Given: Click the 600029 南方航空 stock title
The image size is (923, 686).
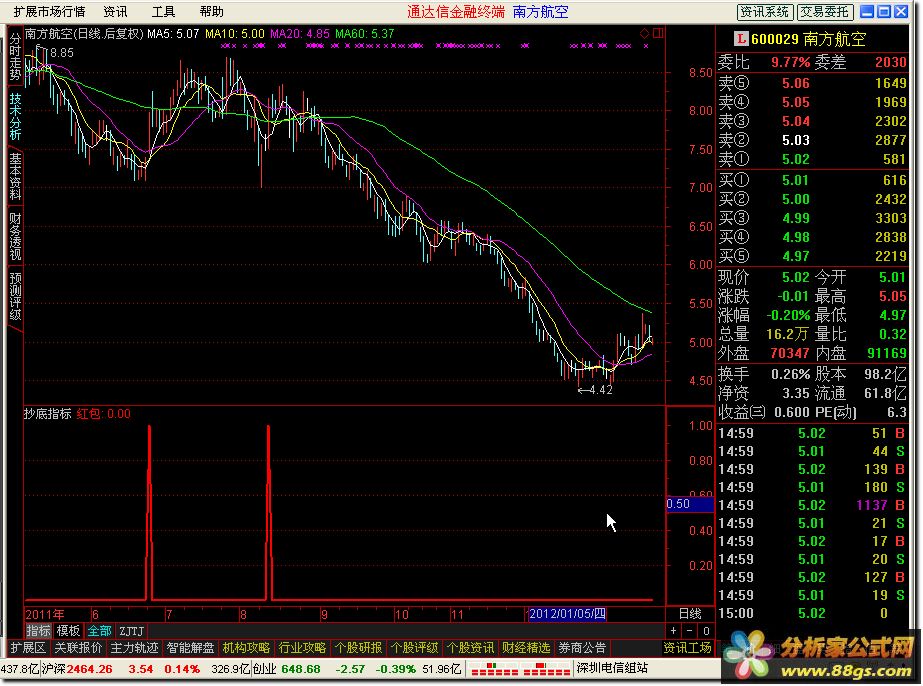Looking at the screenshot, I should tap(808, 39).
